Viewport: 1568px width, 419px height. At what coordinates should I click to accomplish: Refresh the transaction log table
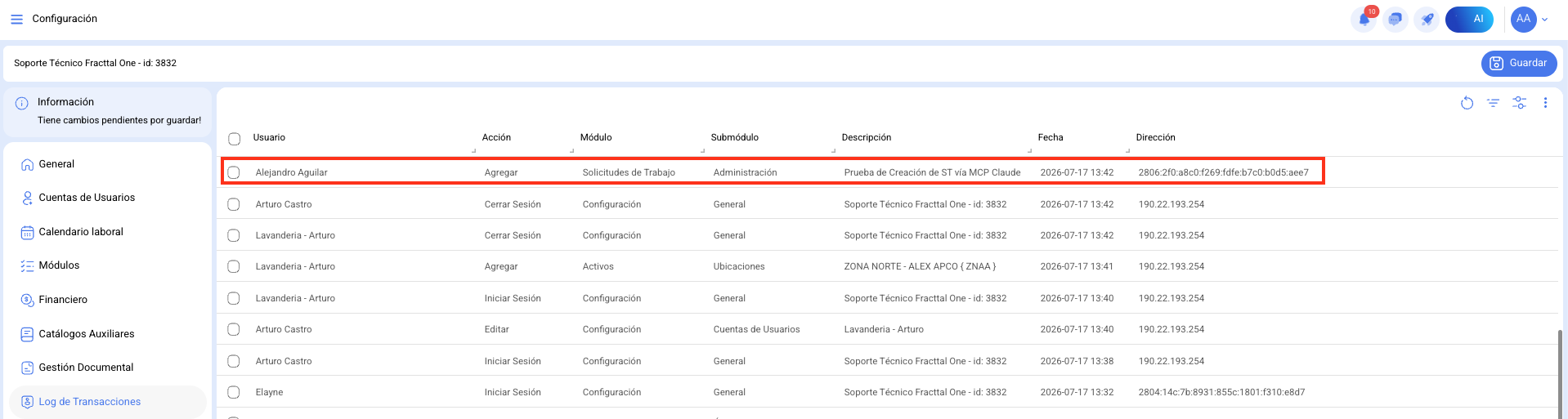1467,103
